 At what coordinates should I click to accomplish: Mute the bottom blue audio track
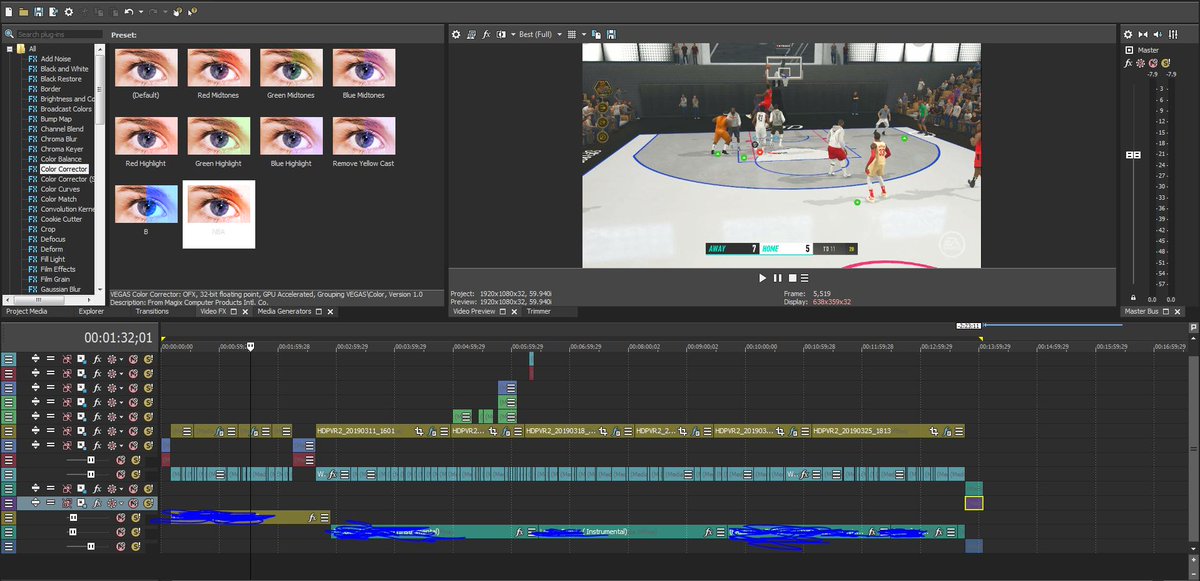(121, 547)
